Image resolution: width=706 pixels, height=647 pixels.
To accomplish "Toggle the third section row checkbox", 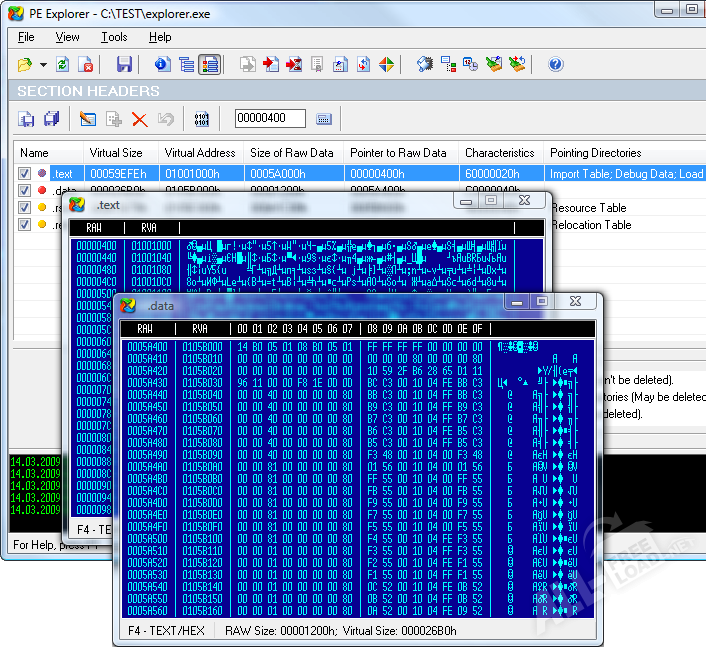I will click(25, 208).
